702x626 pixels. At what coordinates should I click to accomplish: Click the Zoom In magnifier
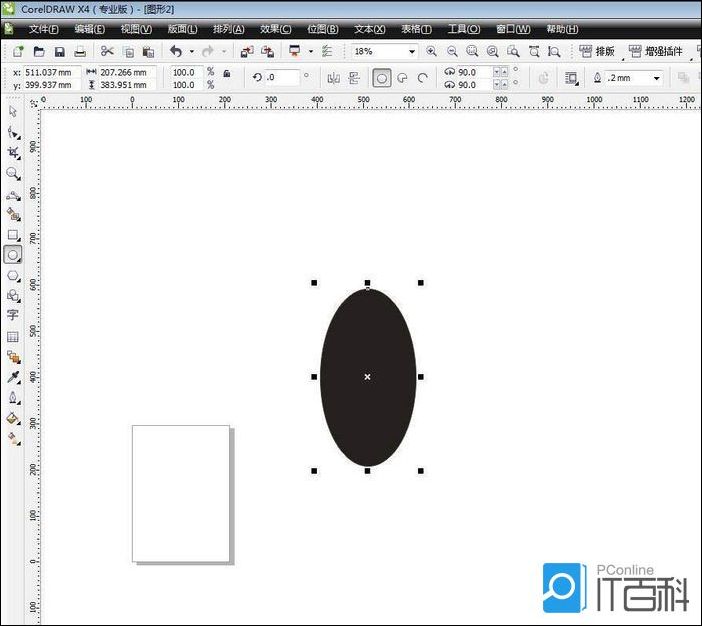pos(431,51)
